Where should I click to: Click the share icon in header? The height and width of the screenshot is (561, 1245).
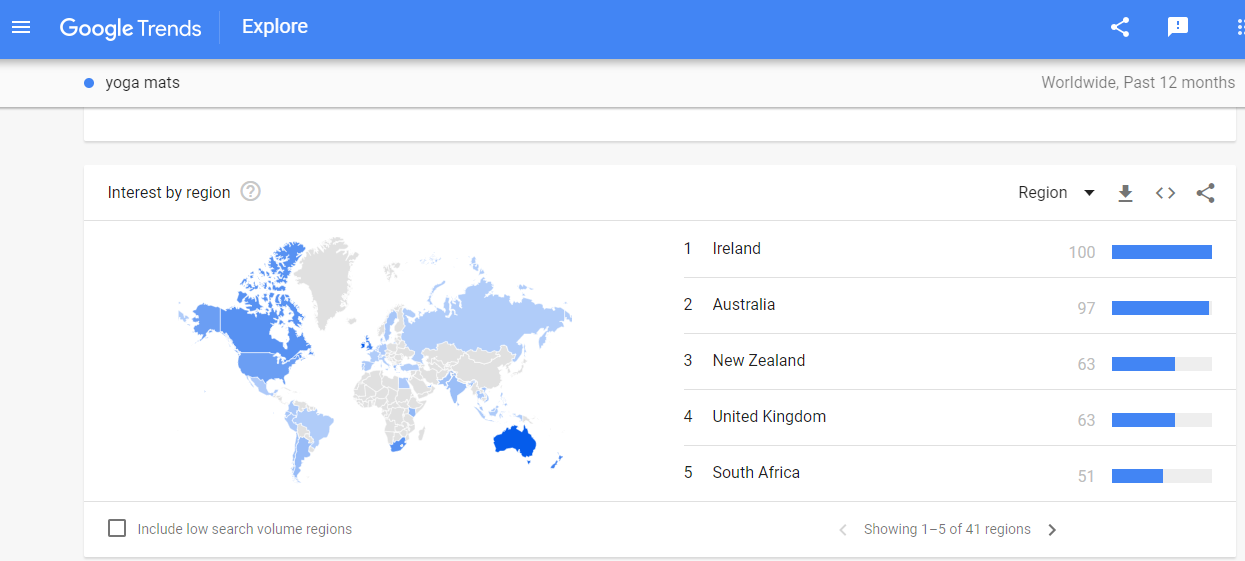click(x=1120, y=27)
